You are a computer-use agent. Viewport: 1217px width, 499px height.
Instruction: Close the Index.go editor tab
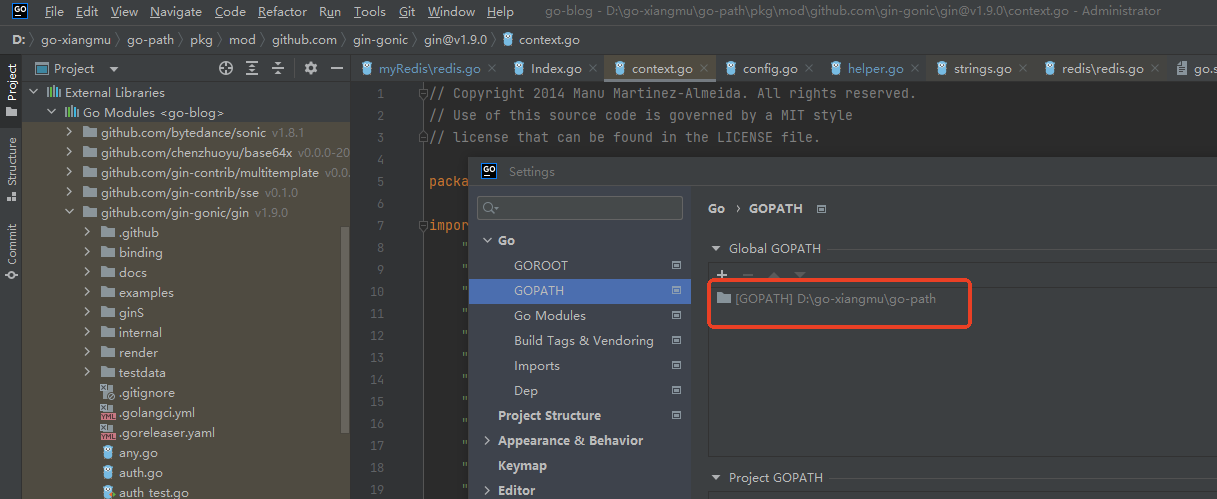pyautogui.click(x=594, y=69)
